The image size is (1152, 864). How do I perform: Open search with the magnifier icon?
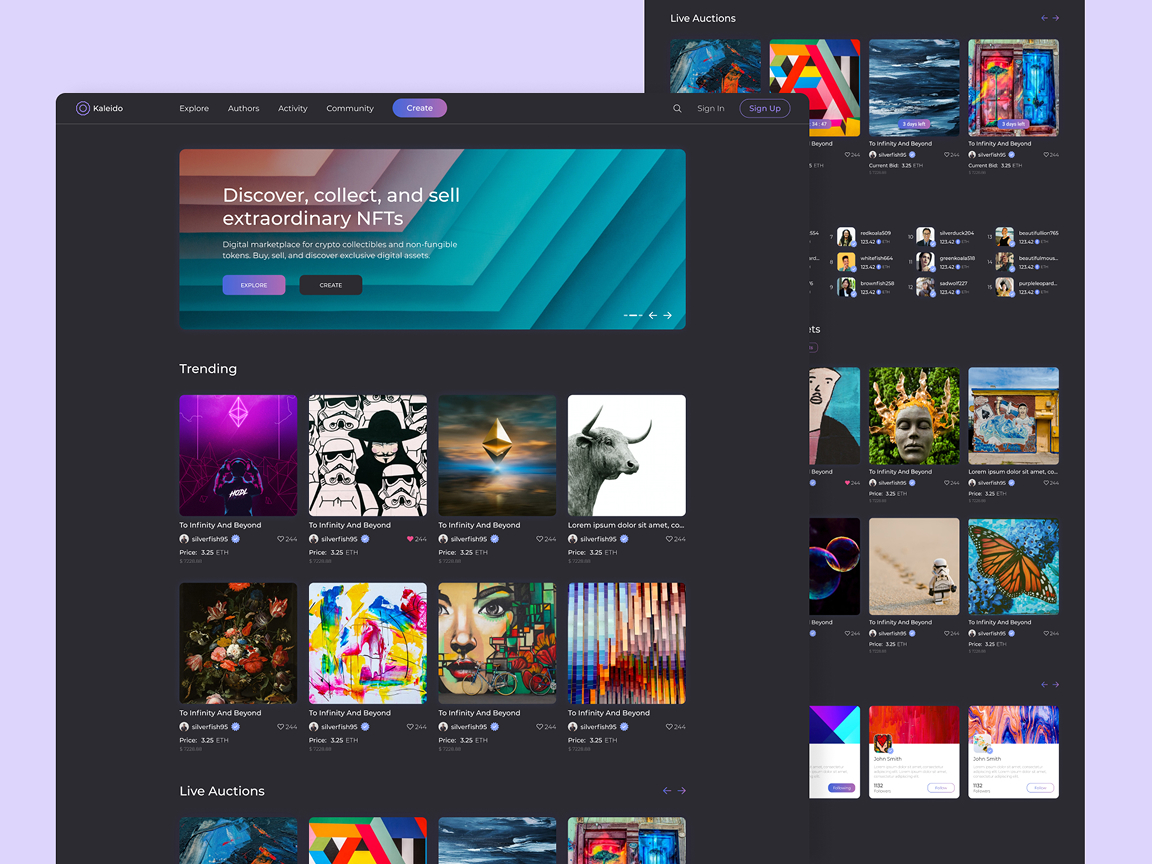coord(677,109)
